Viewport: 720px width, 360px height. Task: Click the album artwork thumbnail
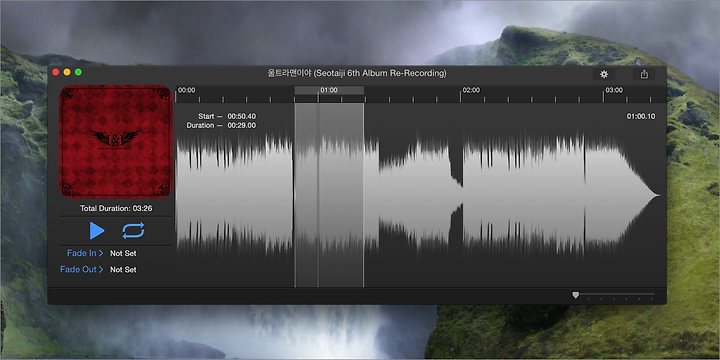tap(115, 141)
